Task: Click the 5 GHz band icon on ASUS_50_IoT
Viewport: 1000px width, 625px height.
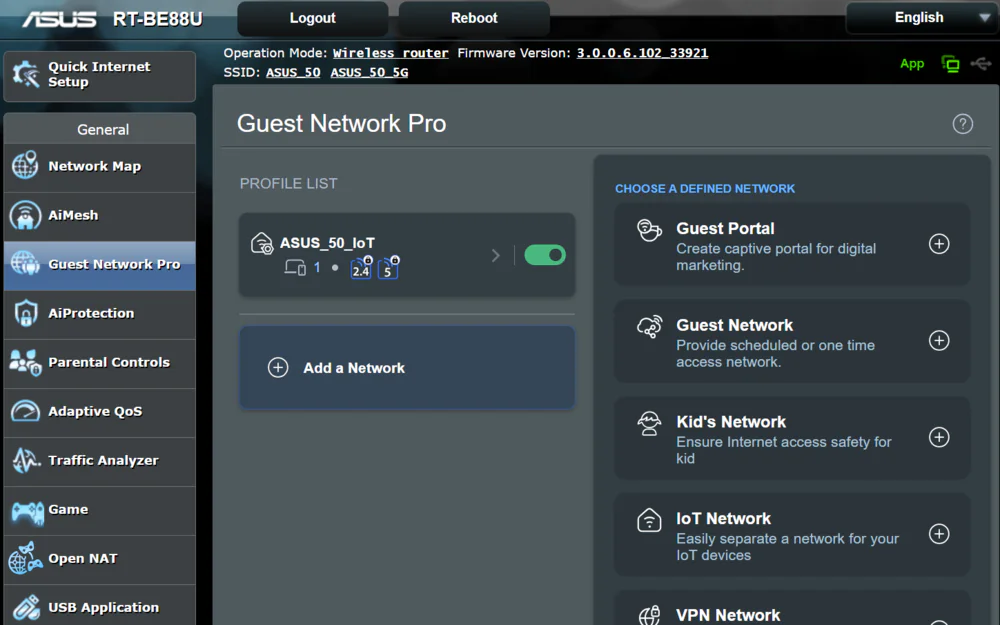Action: [x=388, y=268]
